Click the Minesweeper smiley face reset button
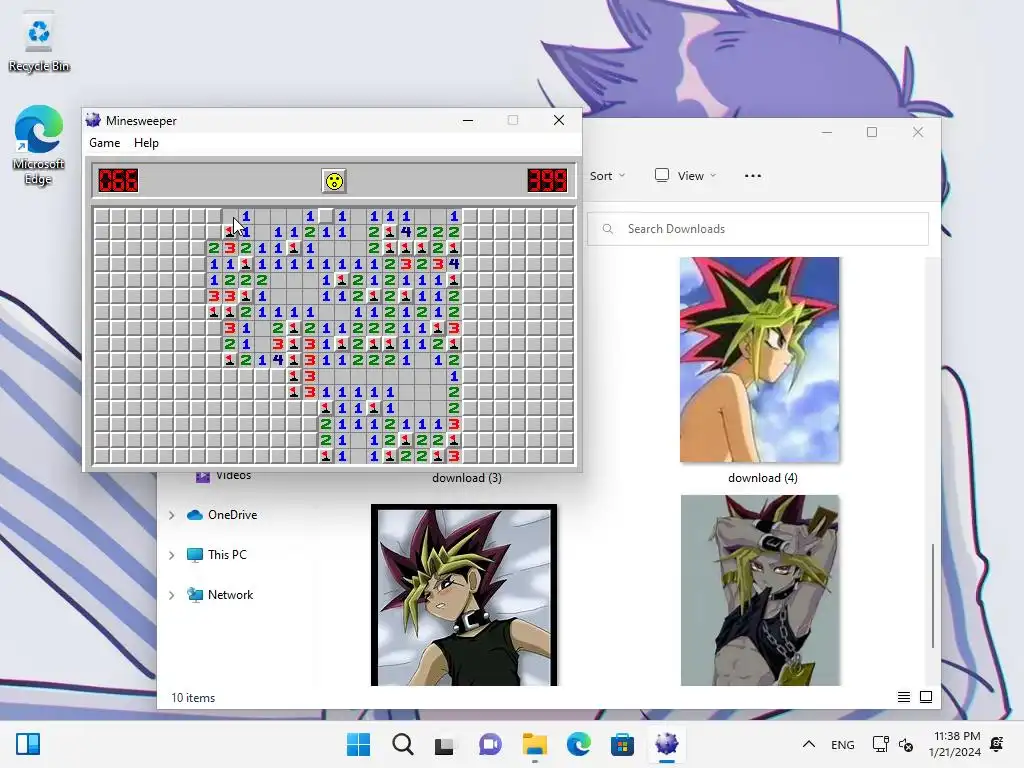Image resolution: width=1024 pixels, height=768 pixels. pyautogui.click(x=334, y=181)
